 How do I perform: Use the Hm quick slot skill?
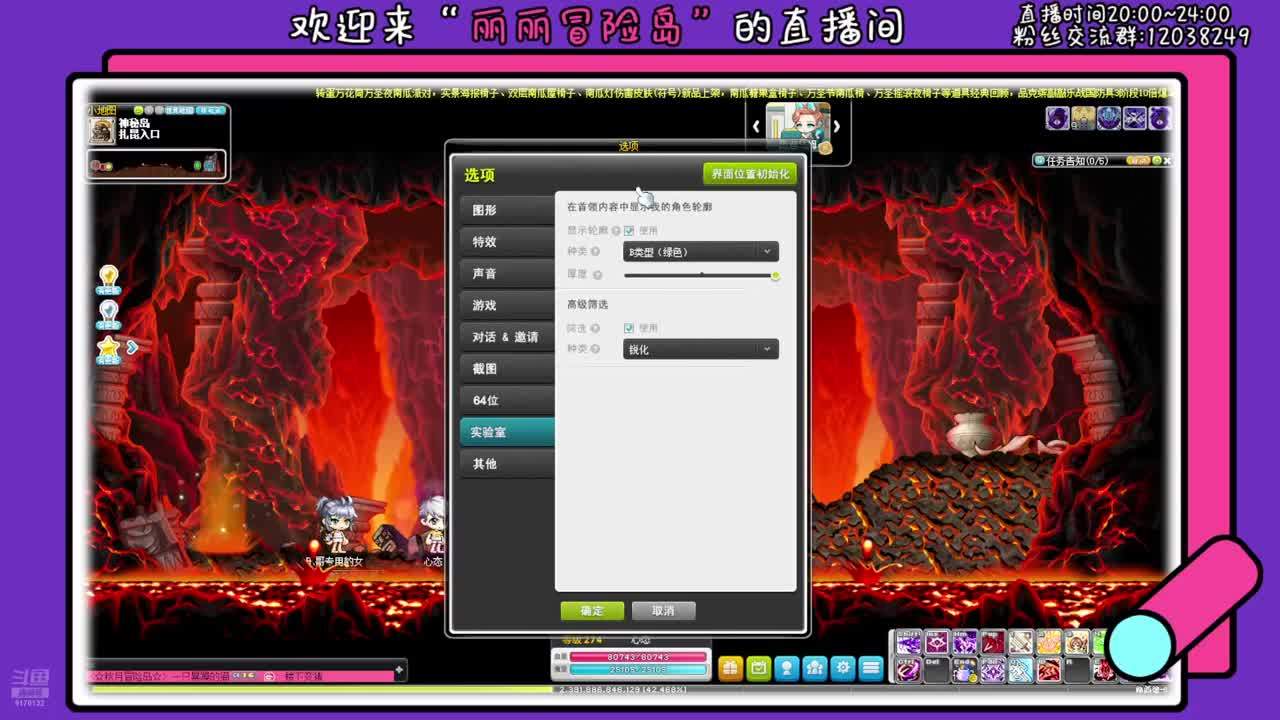(964, 642)
